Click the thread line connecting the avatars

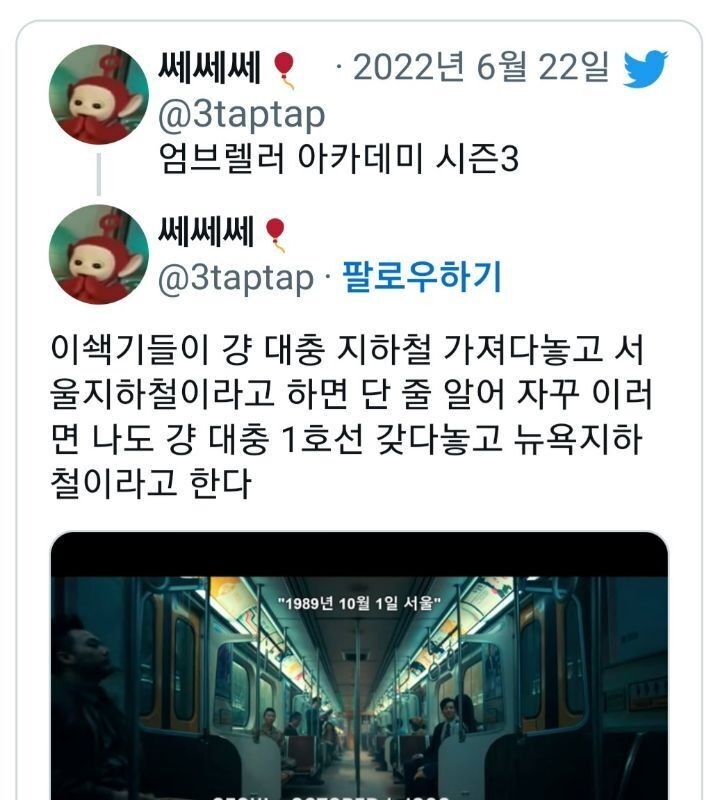point(98,174)
